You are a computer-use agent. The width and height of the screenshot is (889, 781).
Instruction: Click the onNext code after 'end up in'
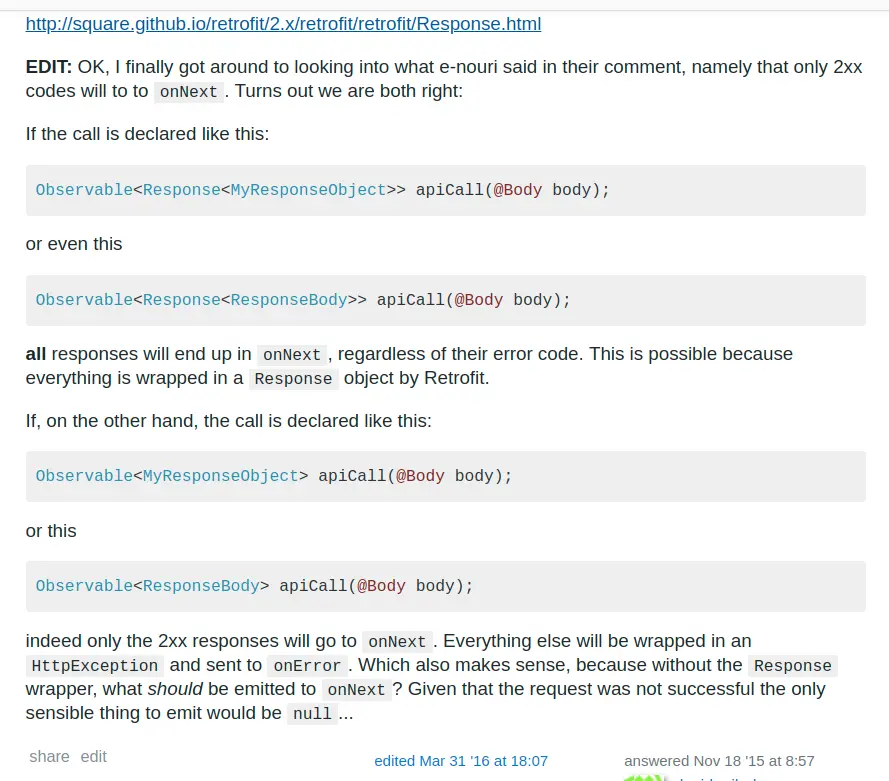292,355
